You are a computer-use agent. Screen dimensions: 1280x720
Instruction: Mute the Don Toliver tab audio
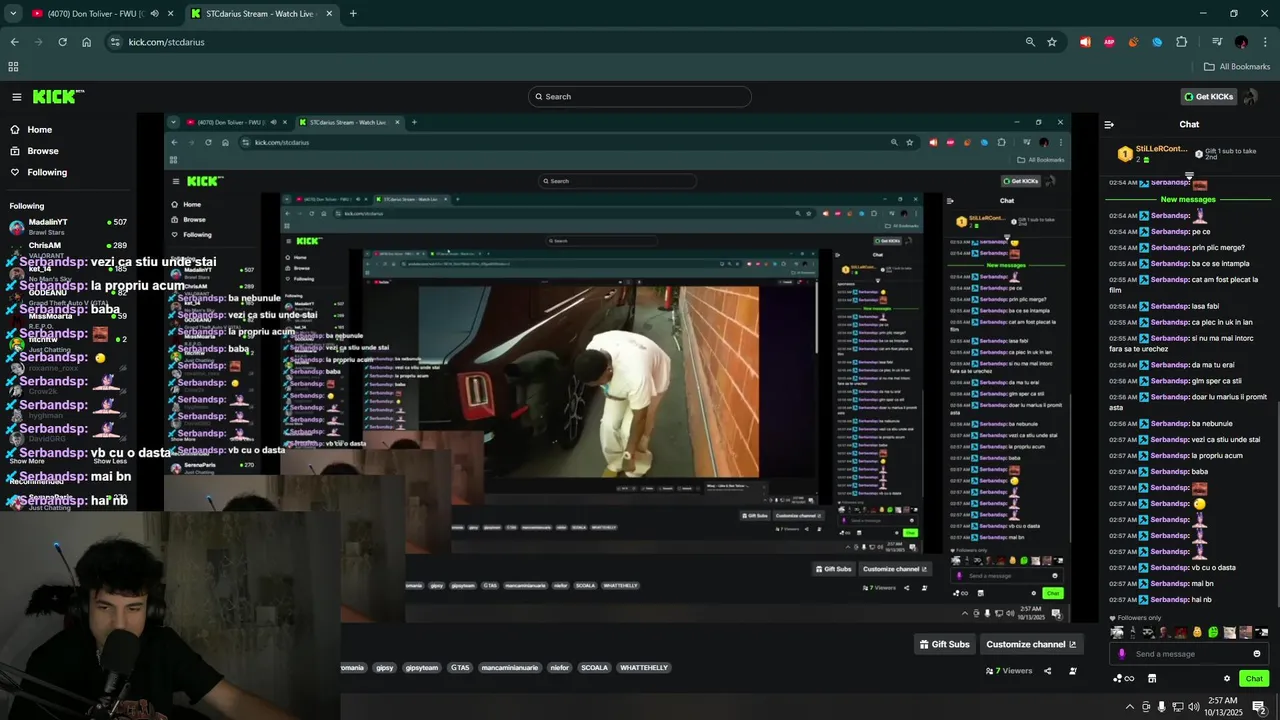click(154, 14)
